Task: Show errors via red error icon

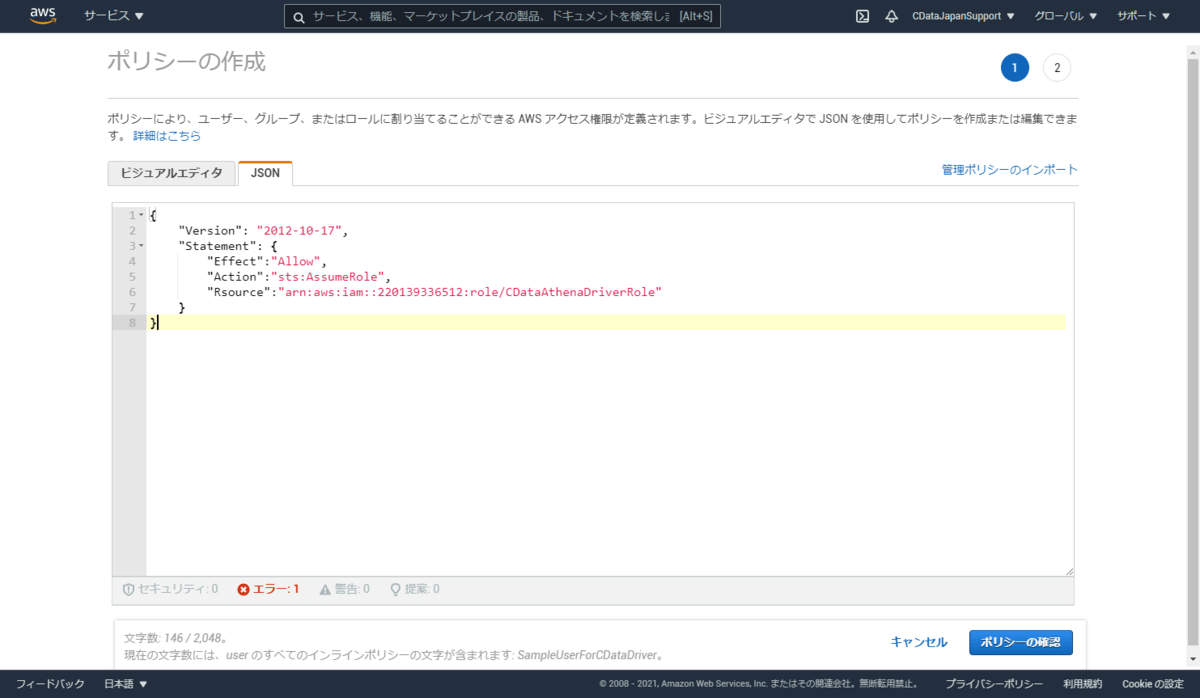Action: [243, 589]
